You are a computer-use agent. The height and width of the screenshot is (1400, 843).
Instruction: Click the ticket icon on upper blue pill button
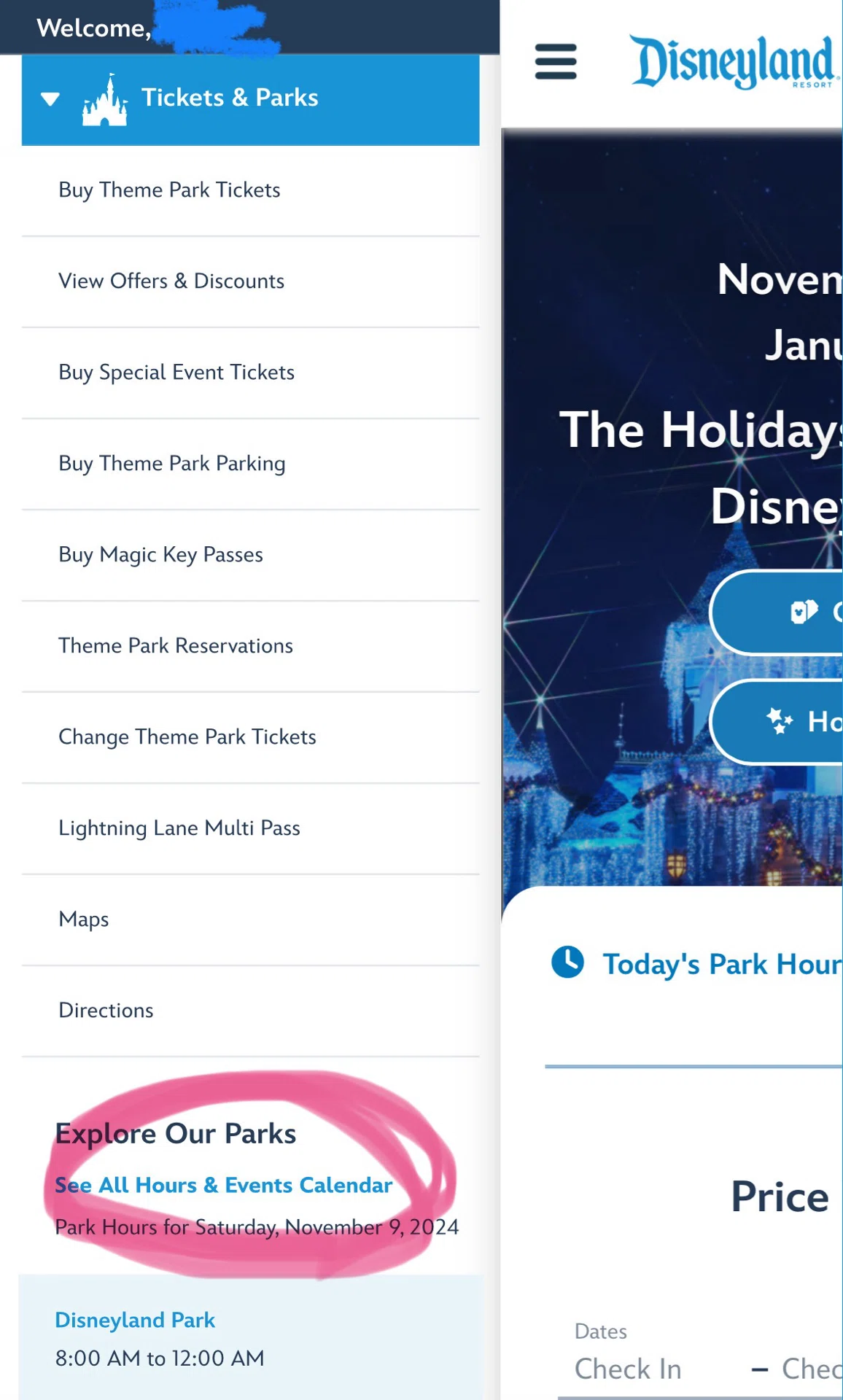point(804,611)
